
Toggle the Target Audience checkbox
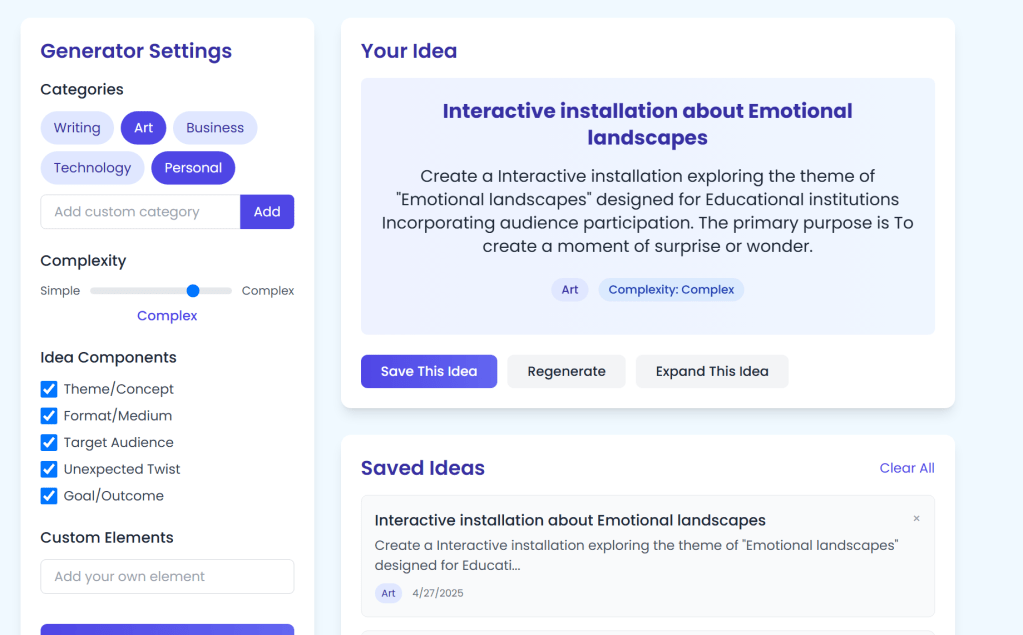click(x=49, y=443)
